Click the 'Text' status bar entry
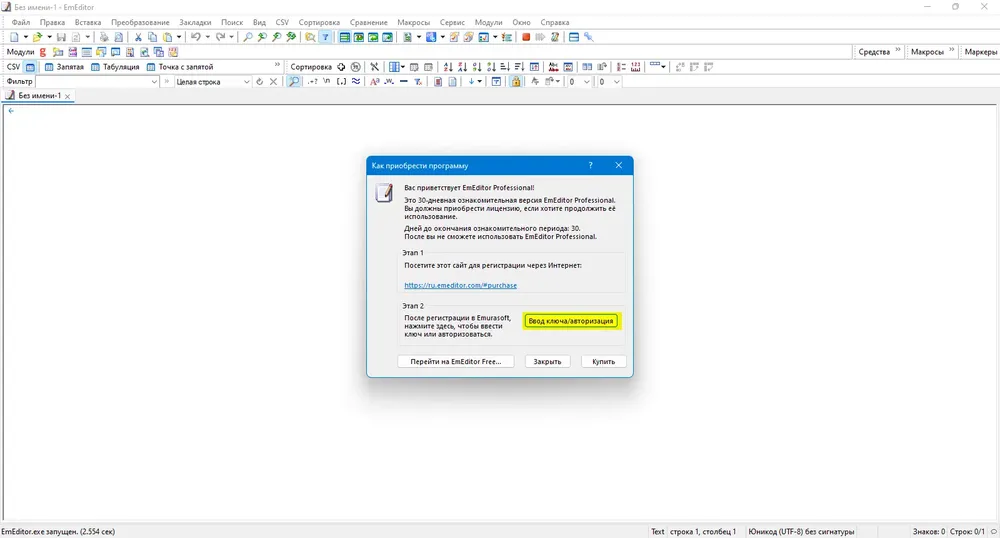This screenshot has width=1000, height=538. (658, 532)
